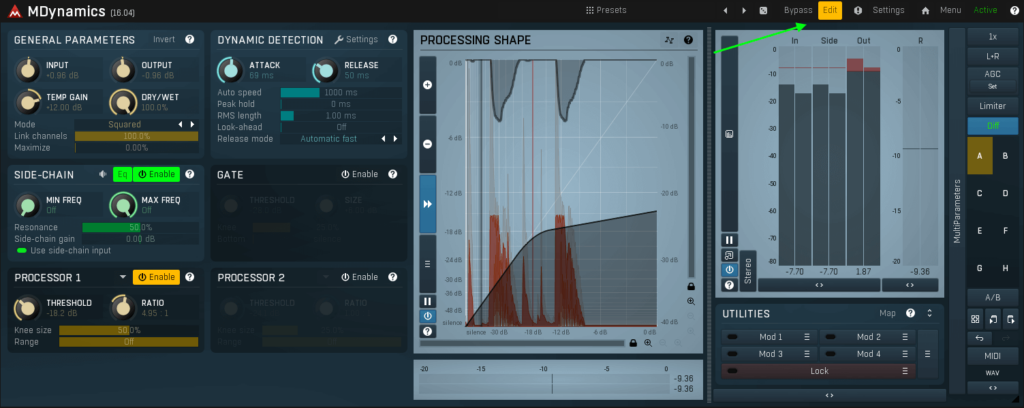Select previous Release mode option

pyautogui.click(x=383, y=138)
